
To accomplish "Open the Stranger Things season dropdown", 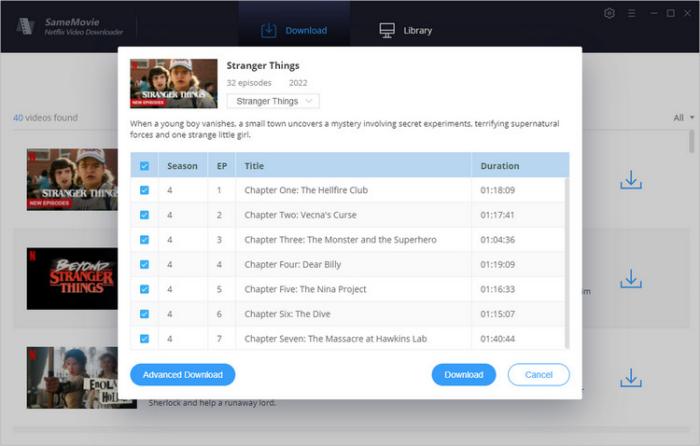I will 273,101.
